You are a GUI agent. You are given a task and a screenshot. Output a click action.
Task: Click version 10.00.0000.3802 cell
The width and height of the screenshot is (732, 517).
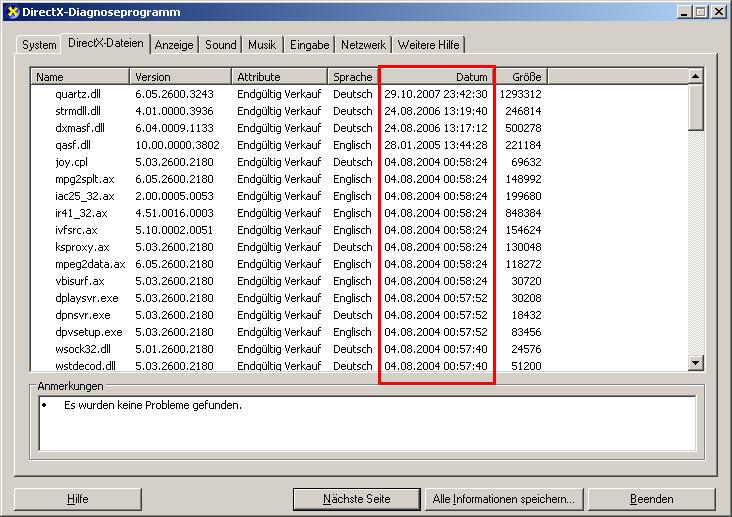coord(177,145)
